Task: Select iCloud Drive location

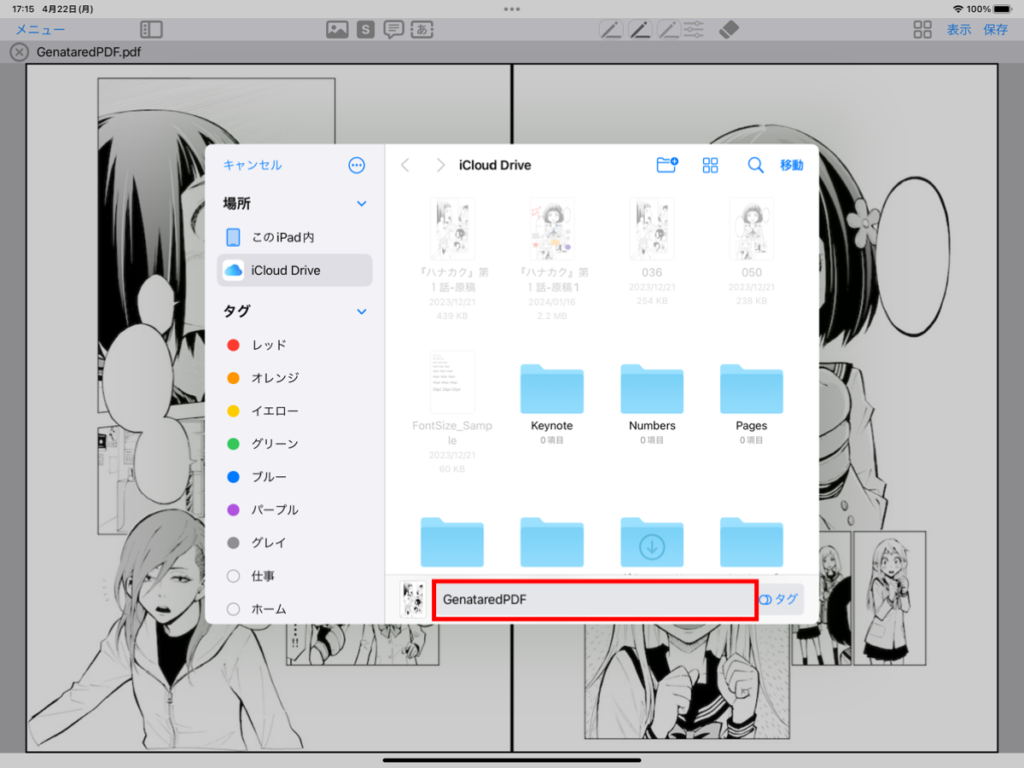Action: pos(295,270)
